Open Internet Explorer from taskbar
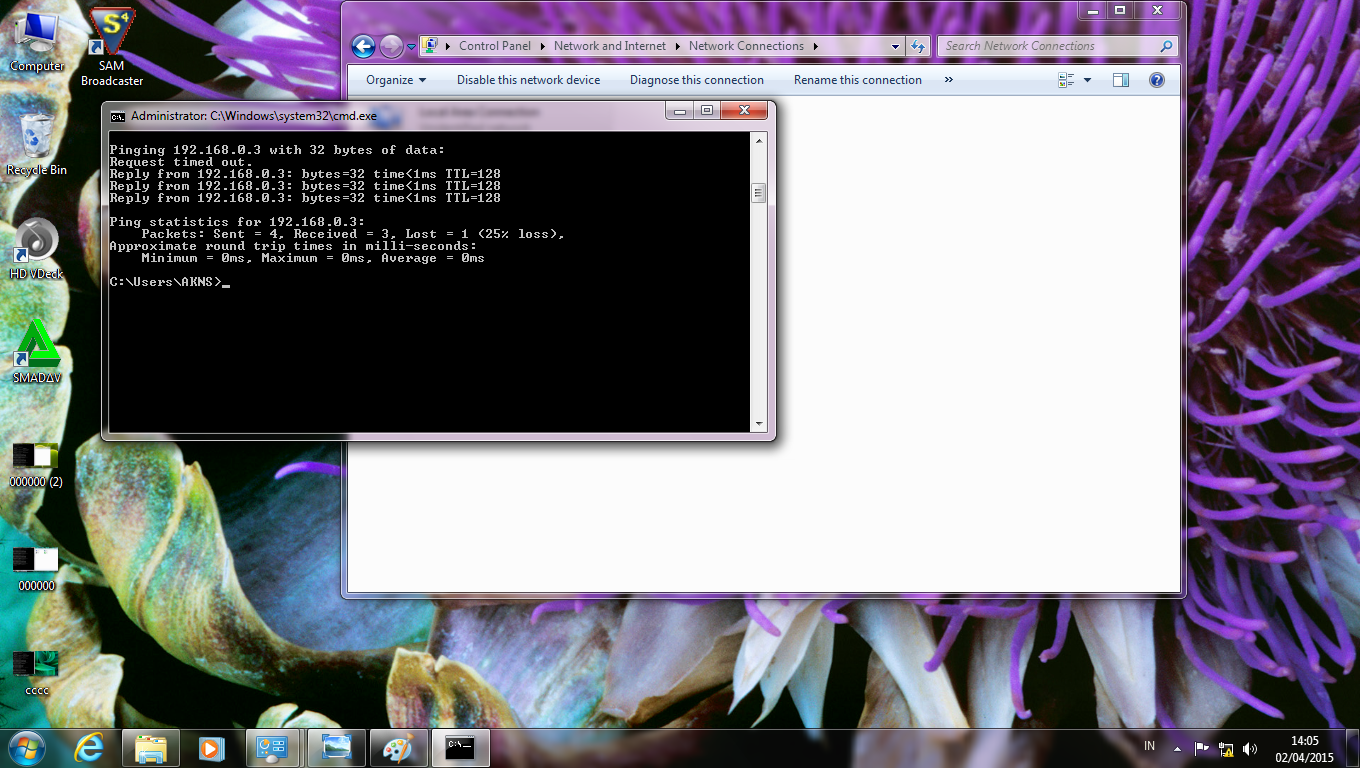The width and height of the screenshot is (1360, 768). click(89, 748)
